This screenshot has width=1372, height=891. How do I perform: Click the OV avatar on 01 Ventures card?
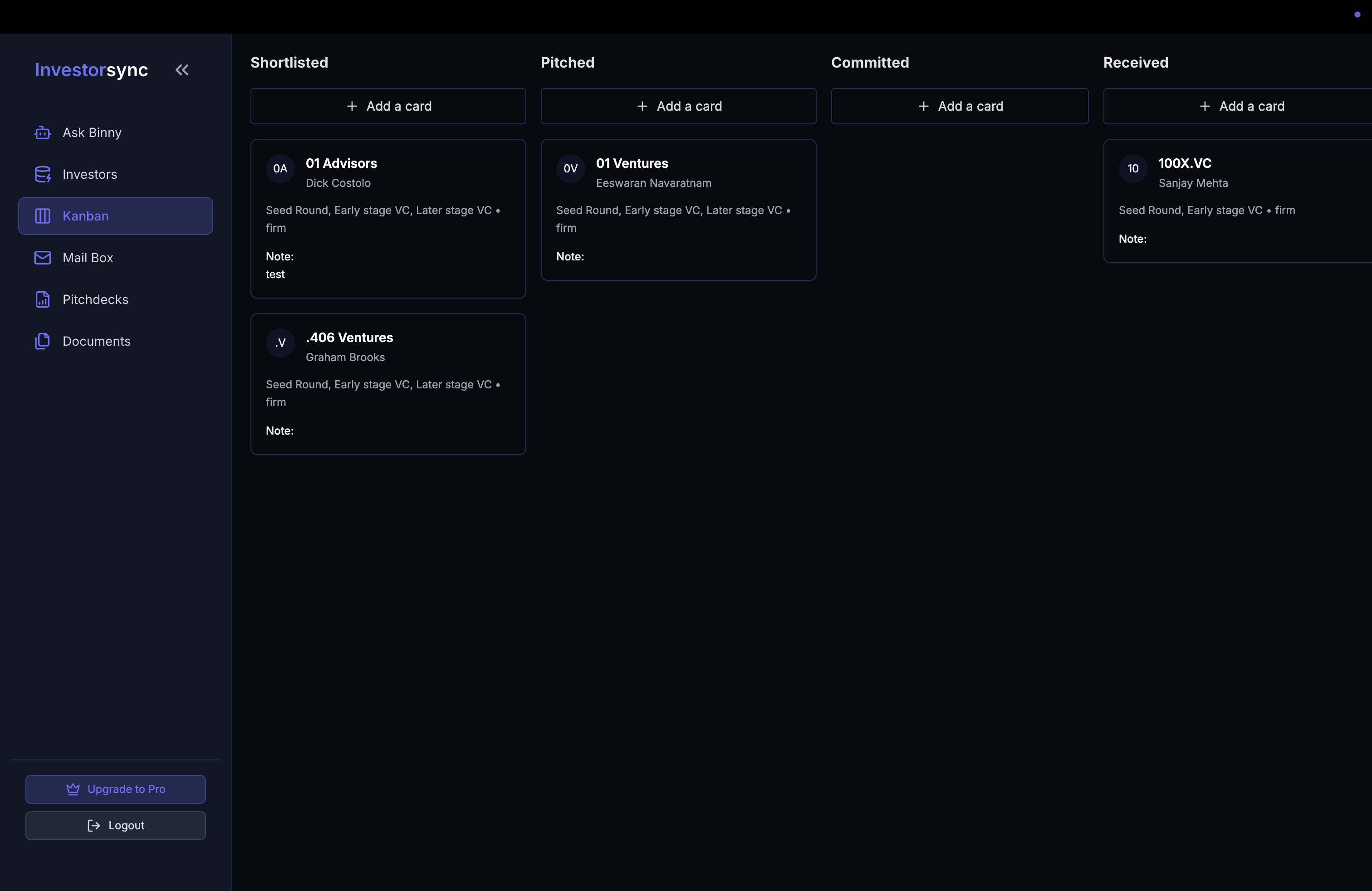pos(570,168)
